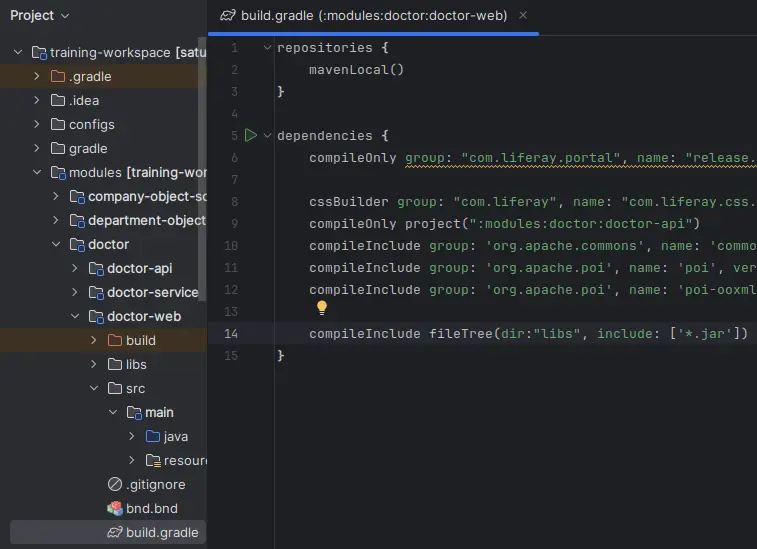Expand the doctor-service module
The height and width of the screenshot is (549, 757).
(74, 292)
